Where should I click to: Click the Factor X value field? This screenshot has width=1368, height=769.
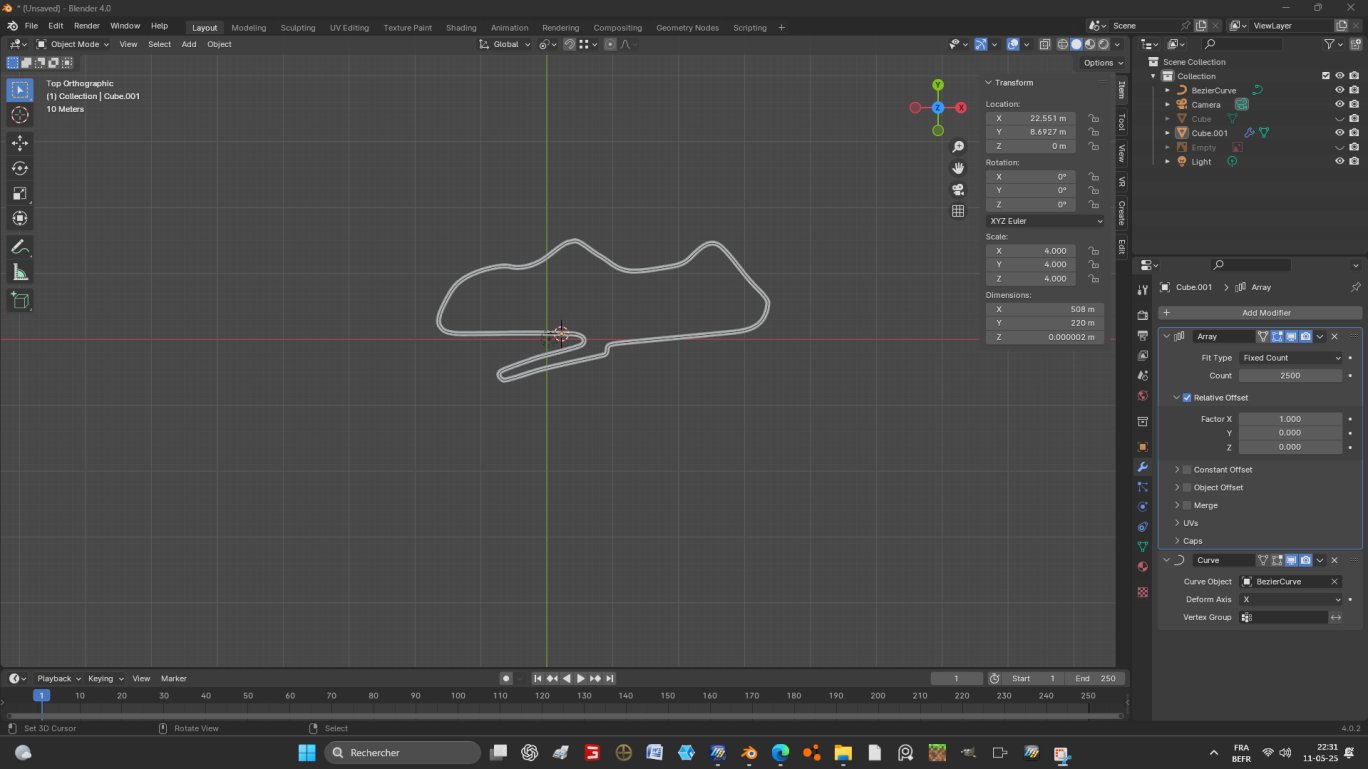click(x=1290, y=419)
